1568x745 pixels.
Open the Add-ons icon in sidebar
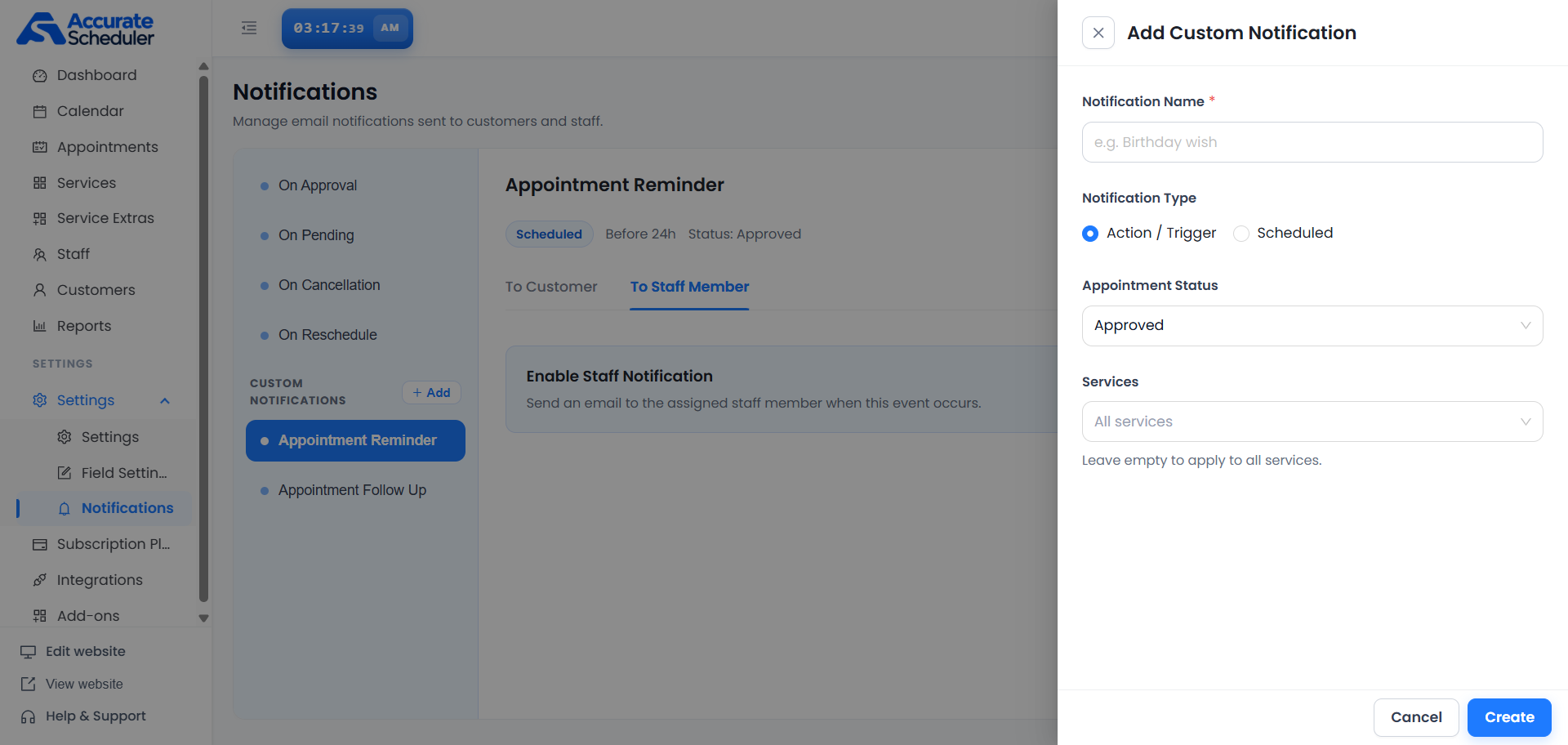tap(39, 616)
